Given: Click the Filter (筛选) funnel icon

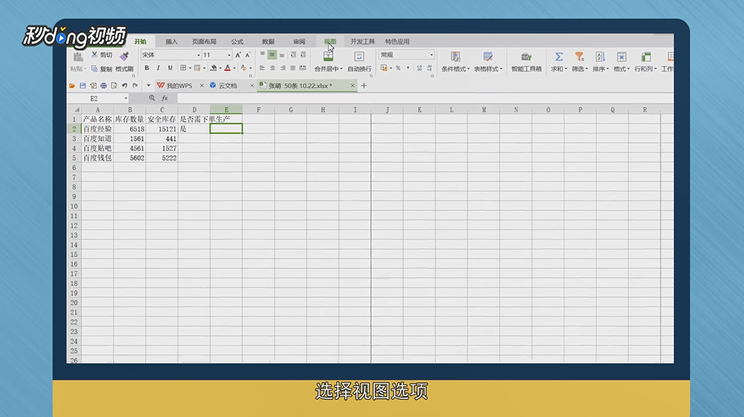Looking at the screenshot, I should coord(579,57).
